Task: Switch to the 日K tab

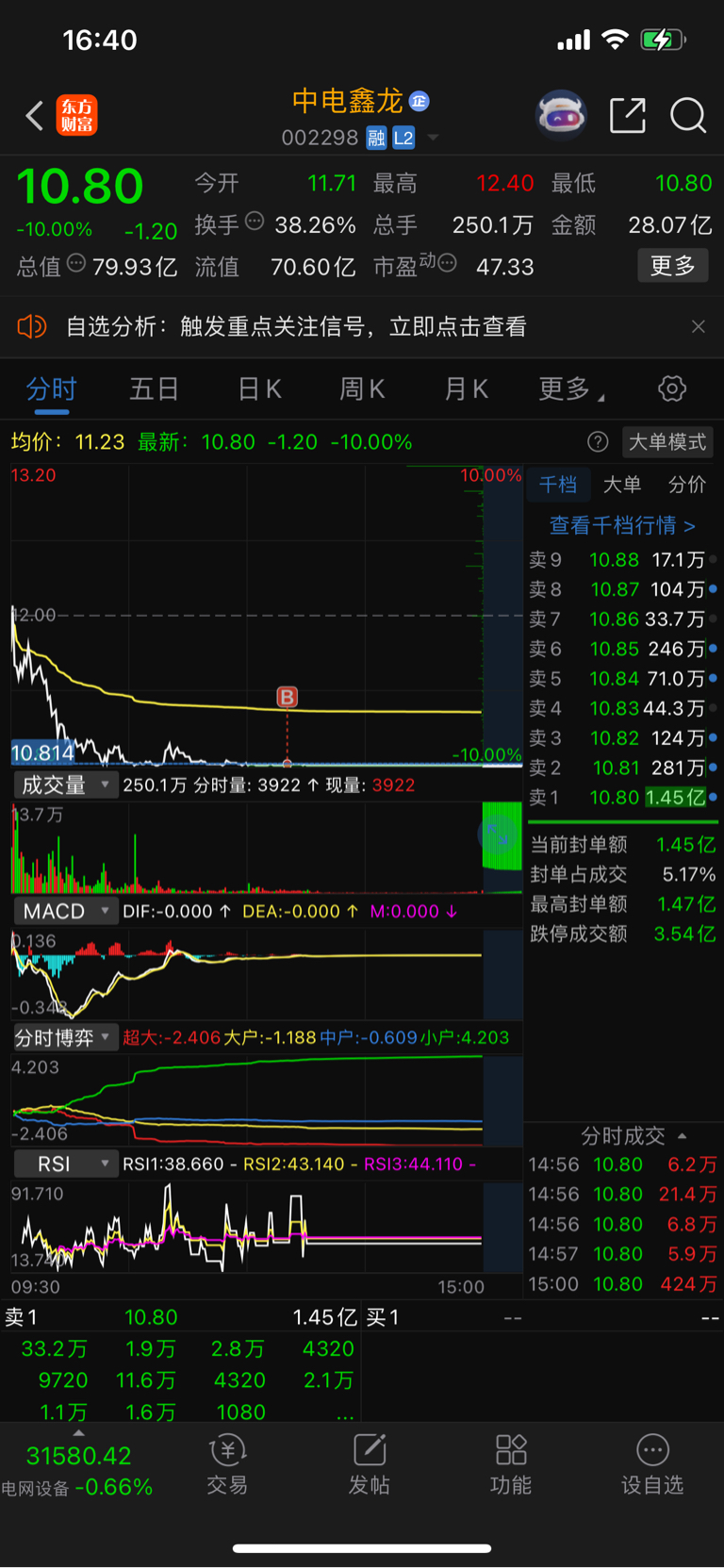Action: pos(259,388)
